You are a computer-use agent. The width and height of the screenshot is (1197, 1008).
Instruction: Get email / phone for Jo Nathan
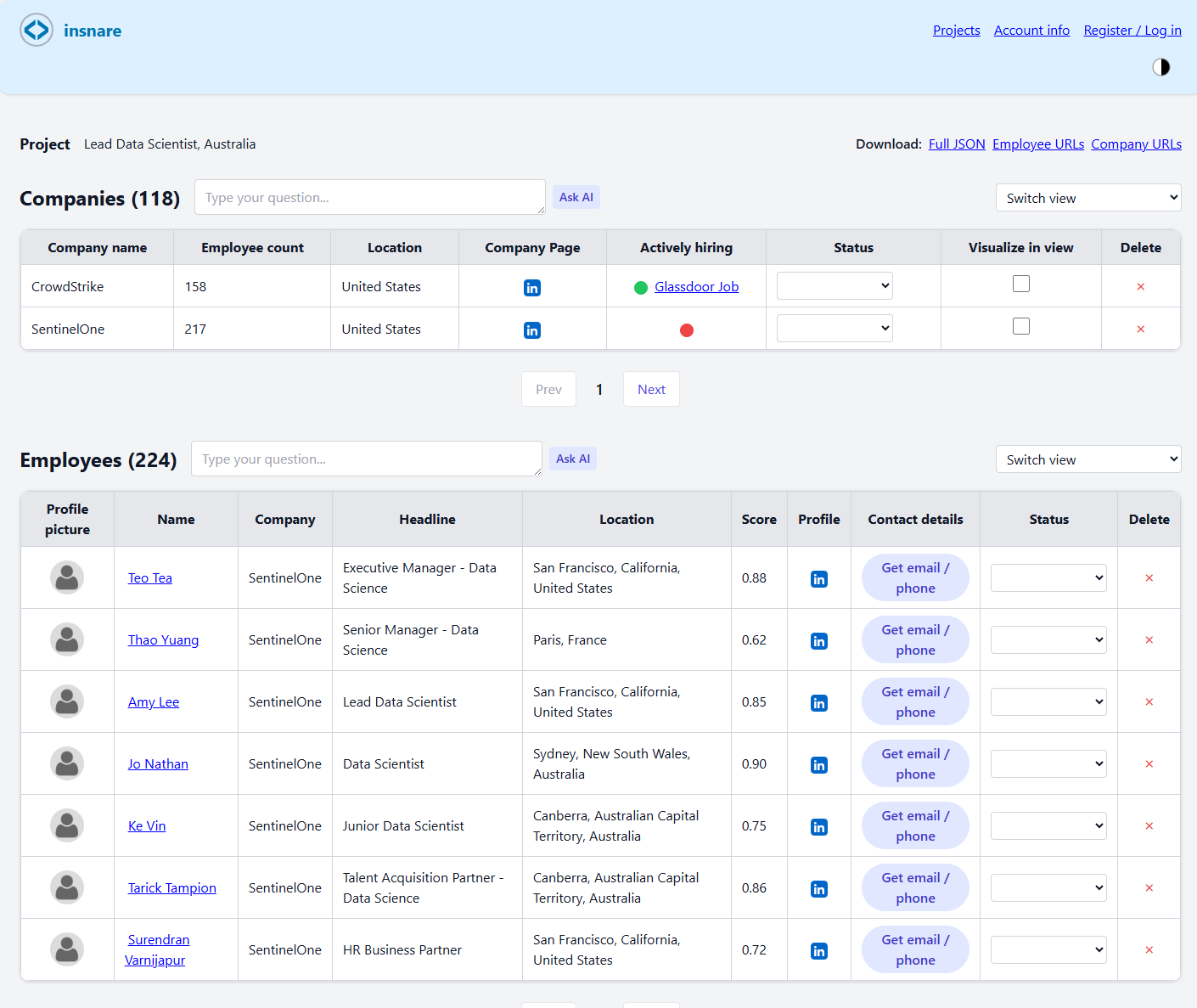pos(915,763)
